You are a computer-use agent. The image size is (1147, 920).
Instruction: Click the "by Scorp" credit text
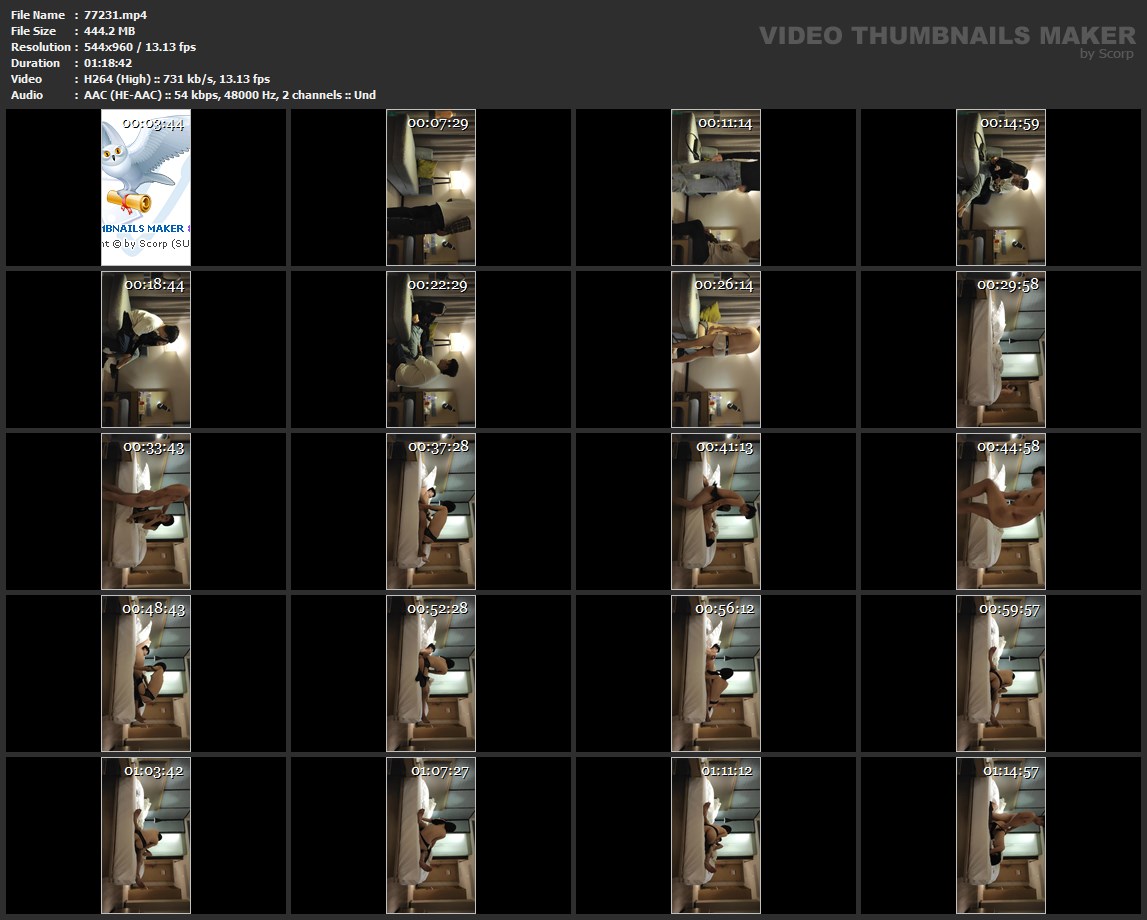click(x=1106, y=54)
